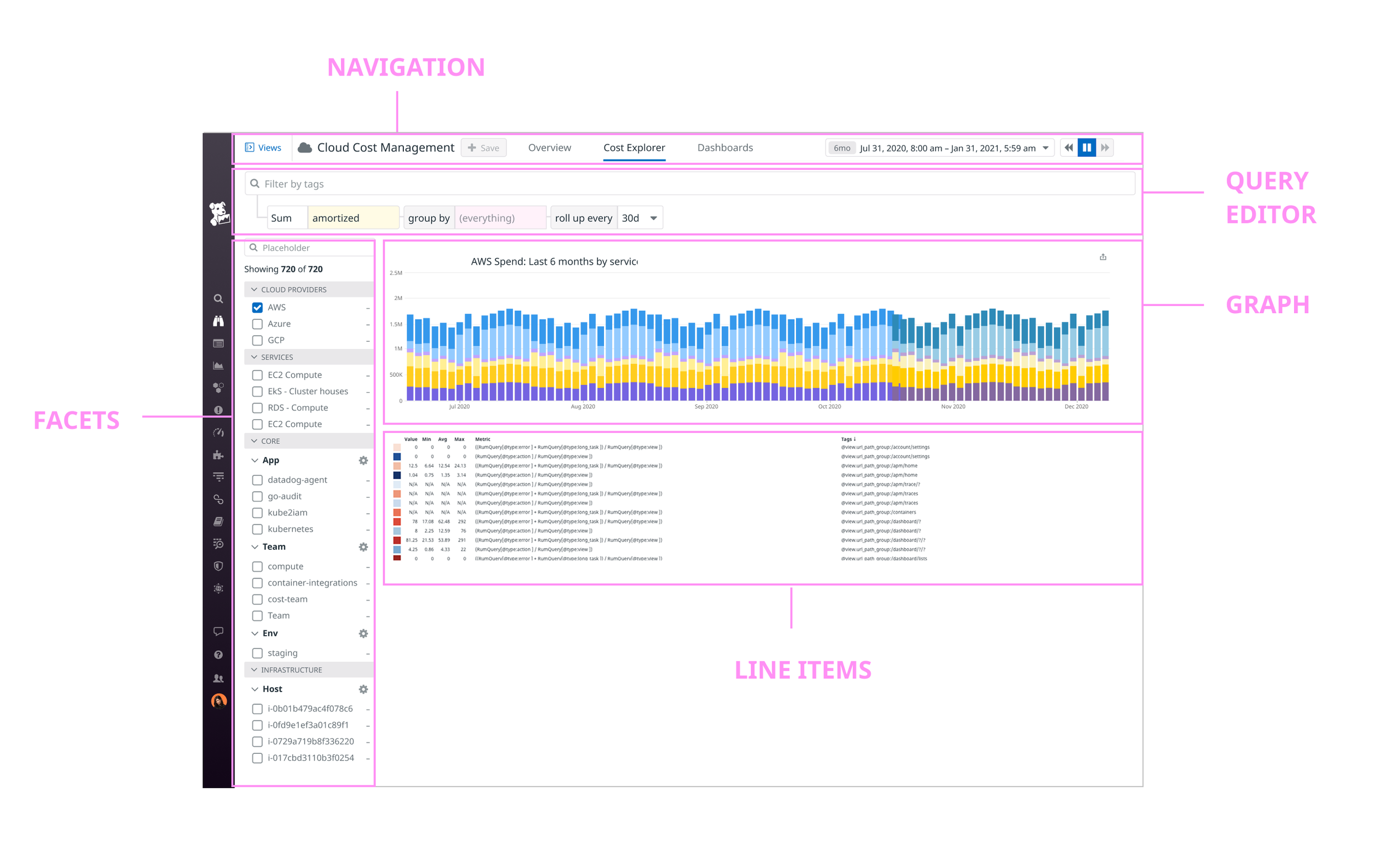Open UX monitoring globe sidebar icon
This screenshot has height=868, width=1379.
218,588
